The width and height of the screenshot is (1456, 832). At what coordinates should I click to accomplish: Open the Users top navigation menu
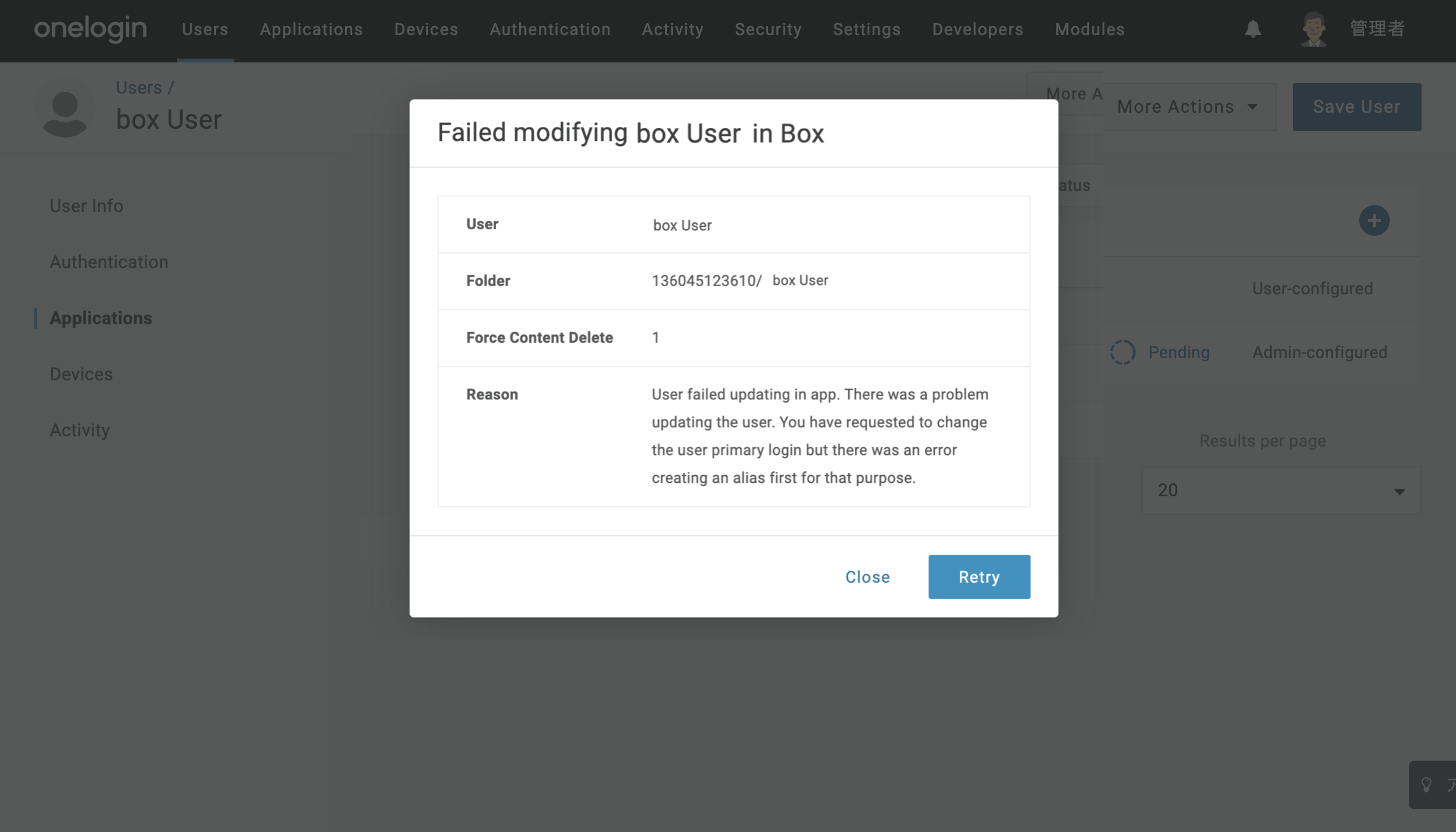pos(205,29)
